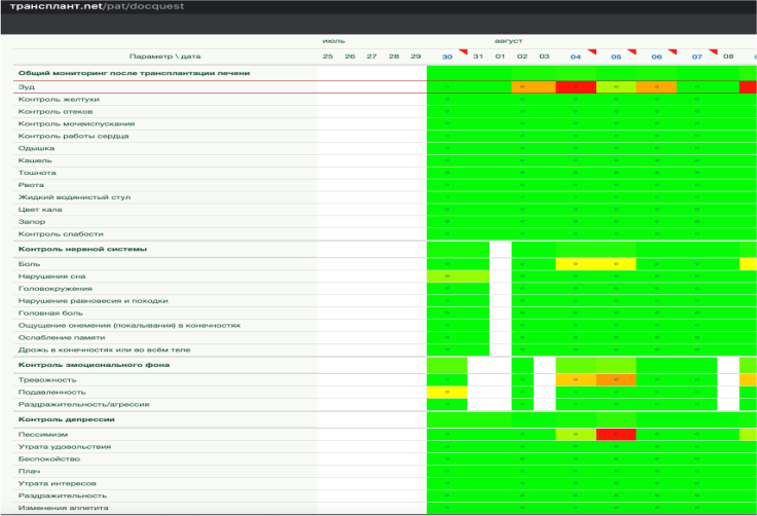Click the Параметр \ дата column header
Screen dimensions: 757x516
165,57
